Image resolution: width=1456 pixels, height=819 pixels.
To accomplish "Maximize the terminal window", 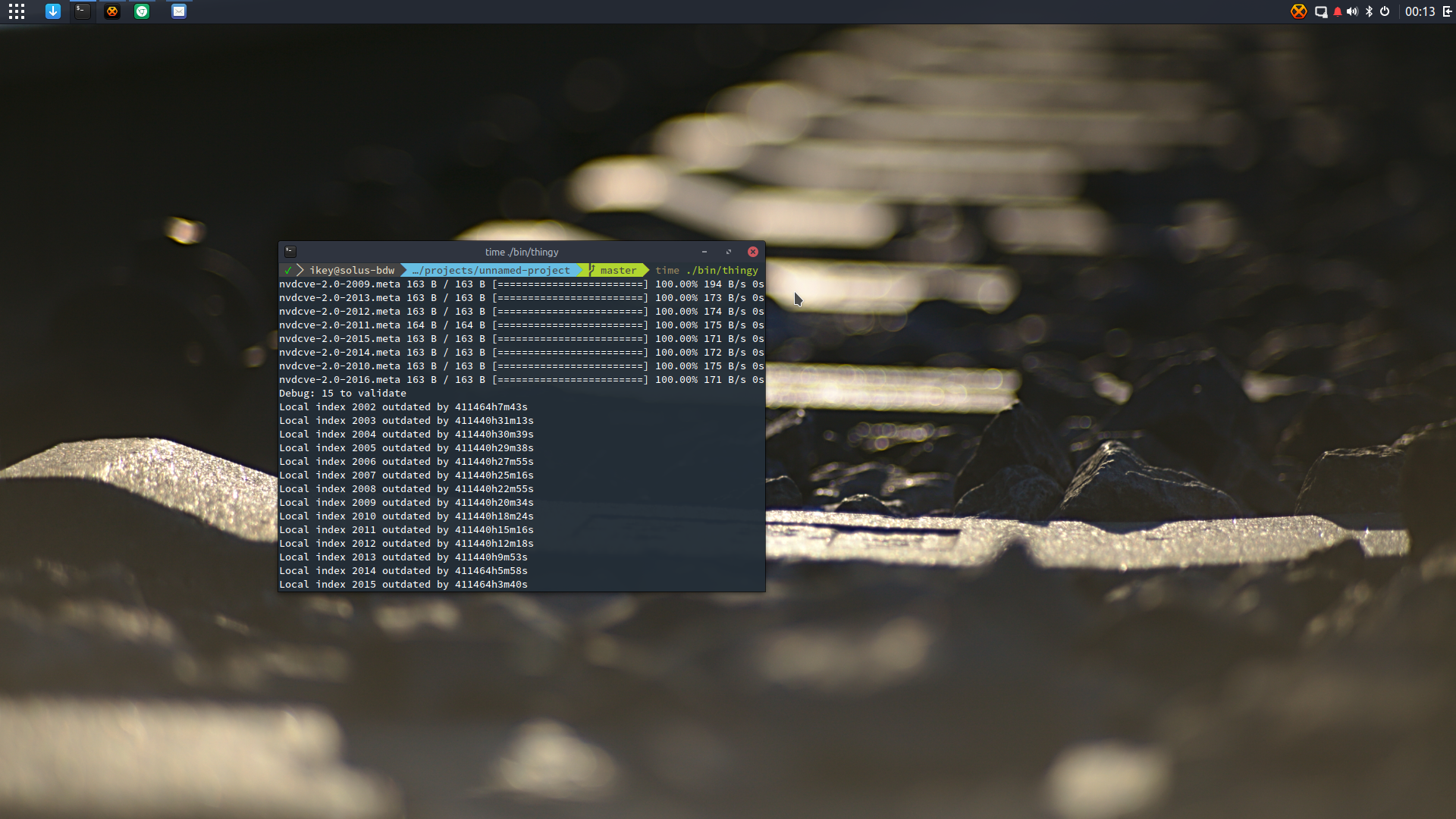I will [x=729, y=252].
